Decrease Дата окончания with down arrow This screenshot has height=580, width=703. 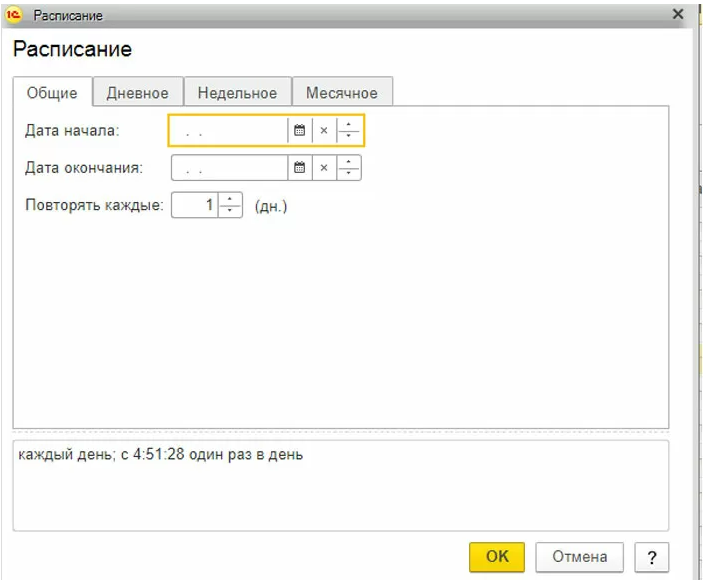[x=348, y=174]
